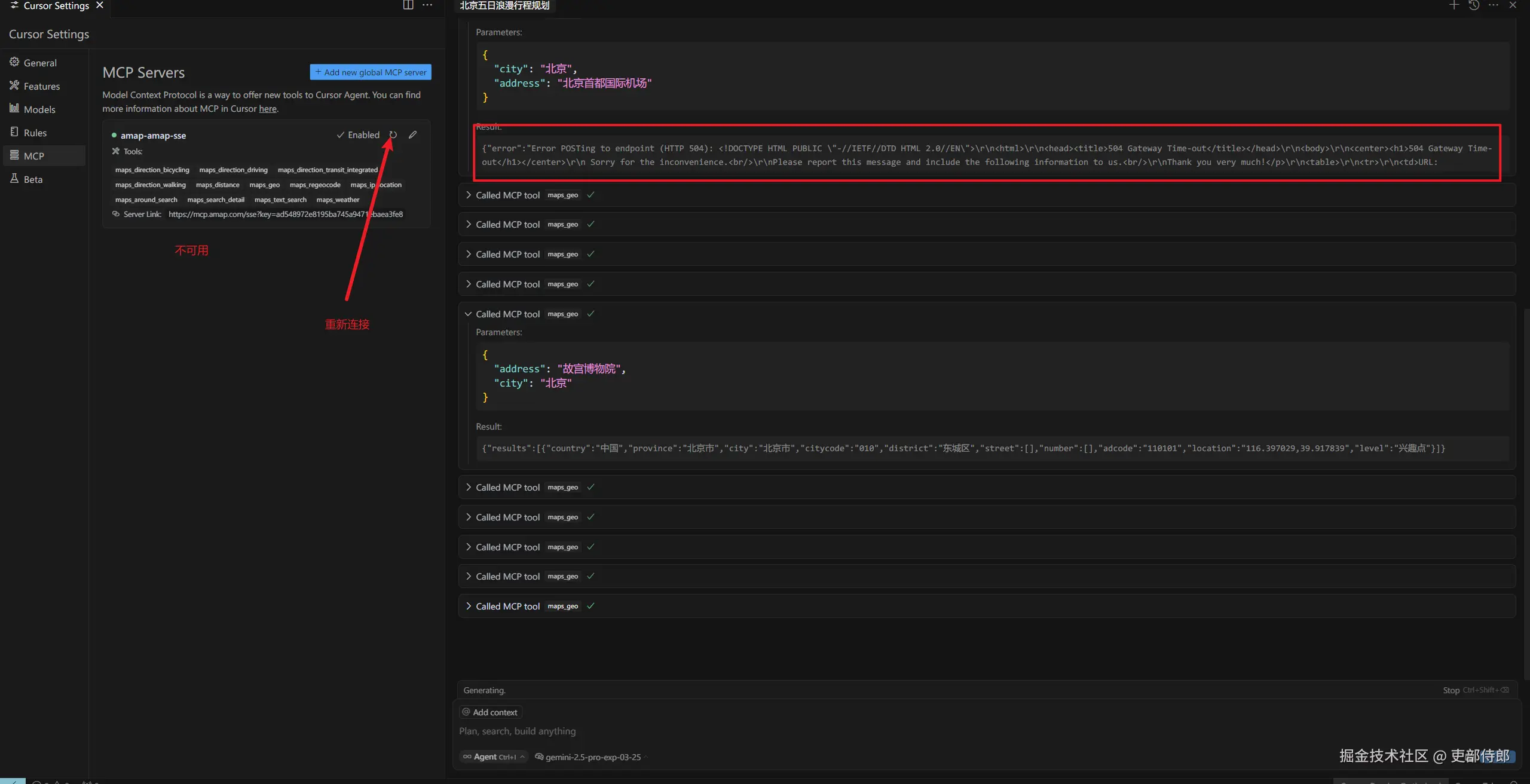Open the Cursor Settings tab more-actions menu

click(427, 5)
